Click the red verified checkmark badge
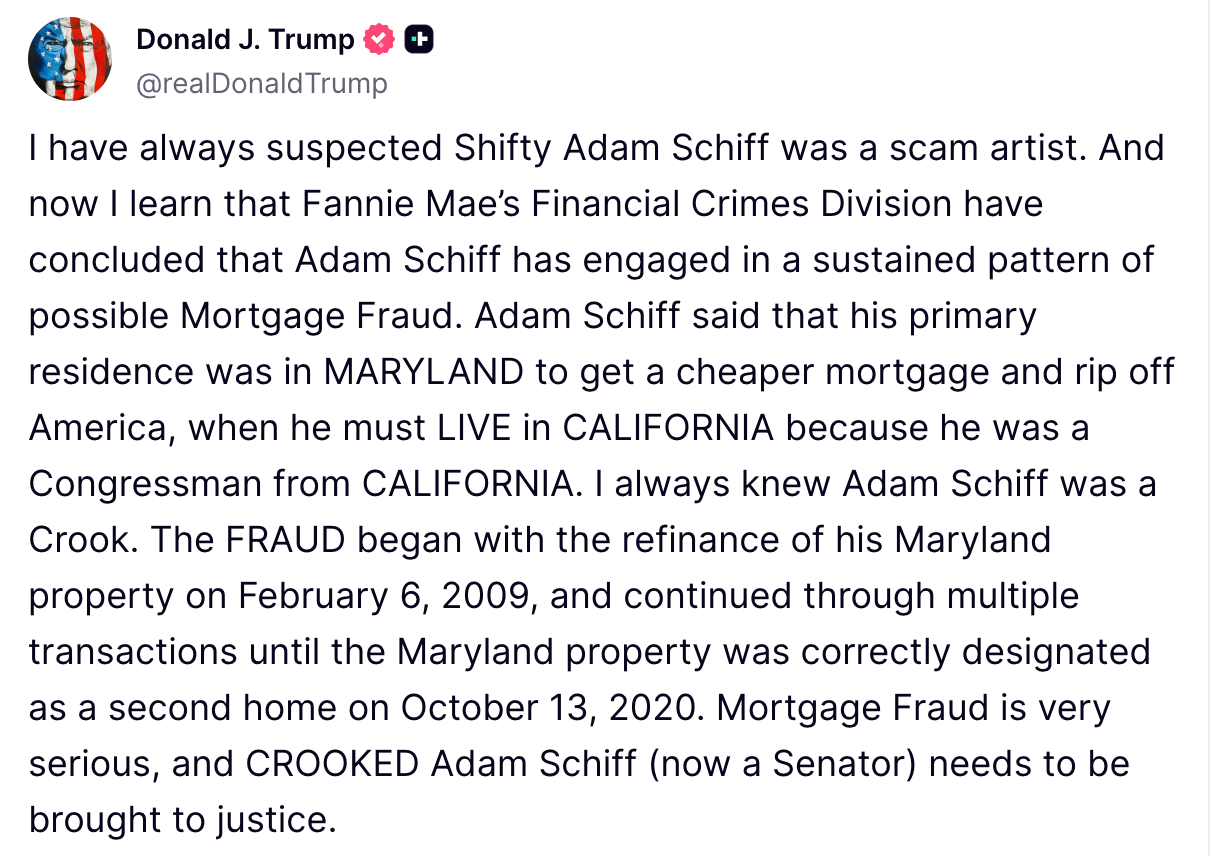Image resolution: width=1214 pixels, height=856 pixels. [x=379, y=40]
